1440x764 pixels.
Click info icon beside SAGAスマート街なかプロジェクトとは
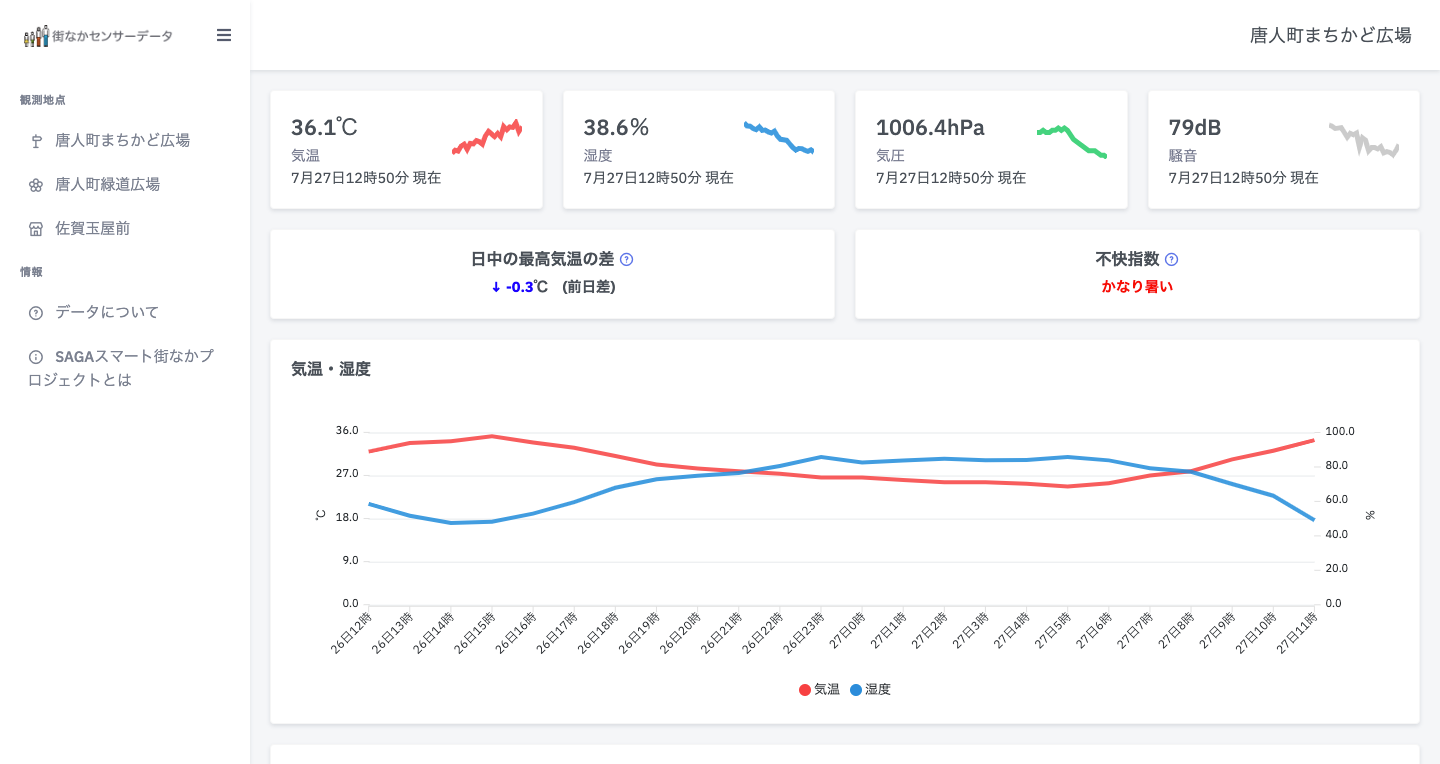click(x=36, y=357)
